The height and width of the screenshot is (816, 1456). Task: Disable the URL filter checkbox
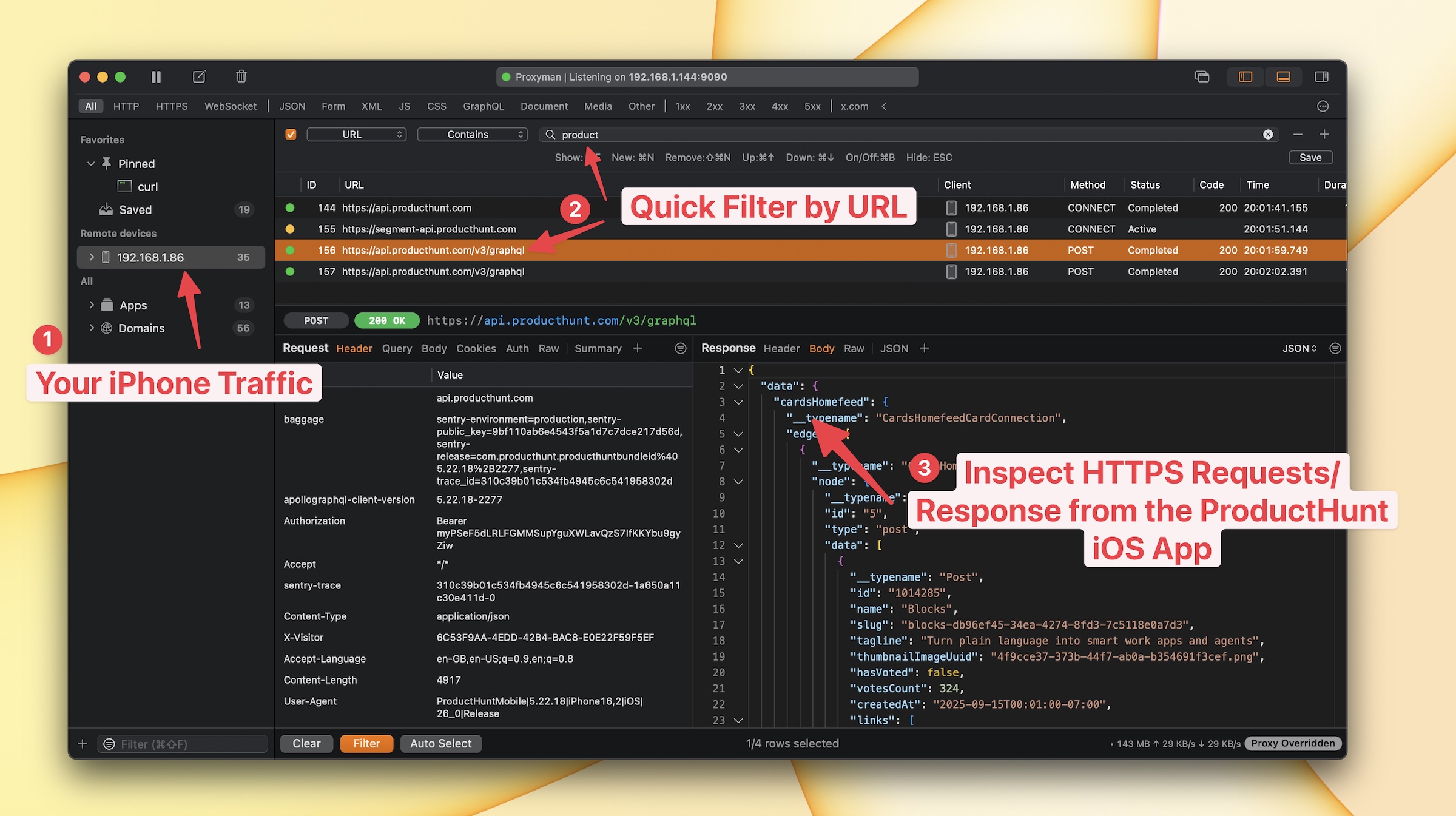pyautogui.click(x=291, y=134)
